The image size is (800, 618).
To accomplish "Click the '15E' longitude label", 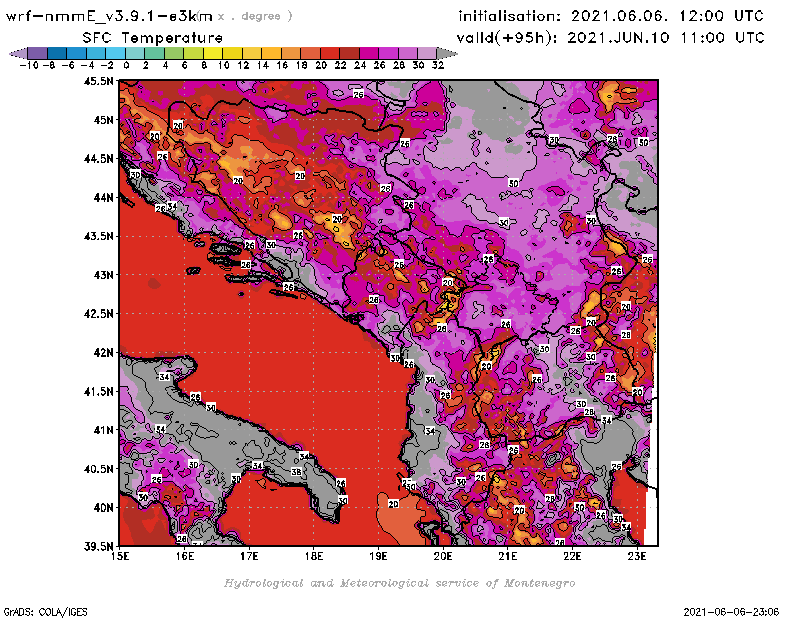I will pyautogui.click(x=119, y=556).
